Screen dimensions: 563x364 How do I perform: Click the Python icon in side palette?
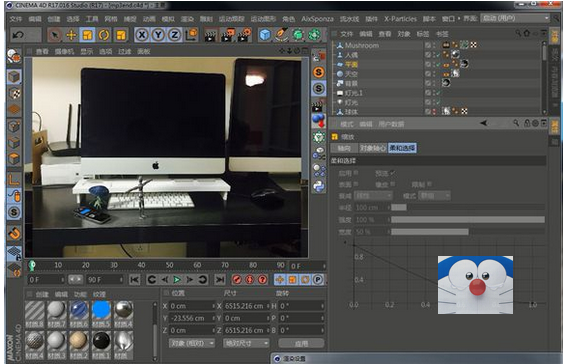tap(318, 186)
